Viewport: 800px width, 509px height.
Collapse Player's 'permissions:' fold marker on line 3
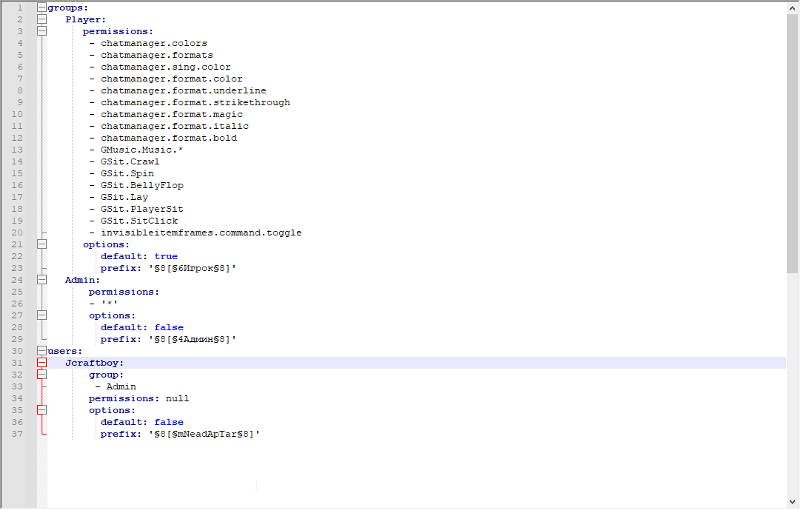point(42,32)
